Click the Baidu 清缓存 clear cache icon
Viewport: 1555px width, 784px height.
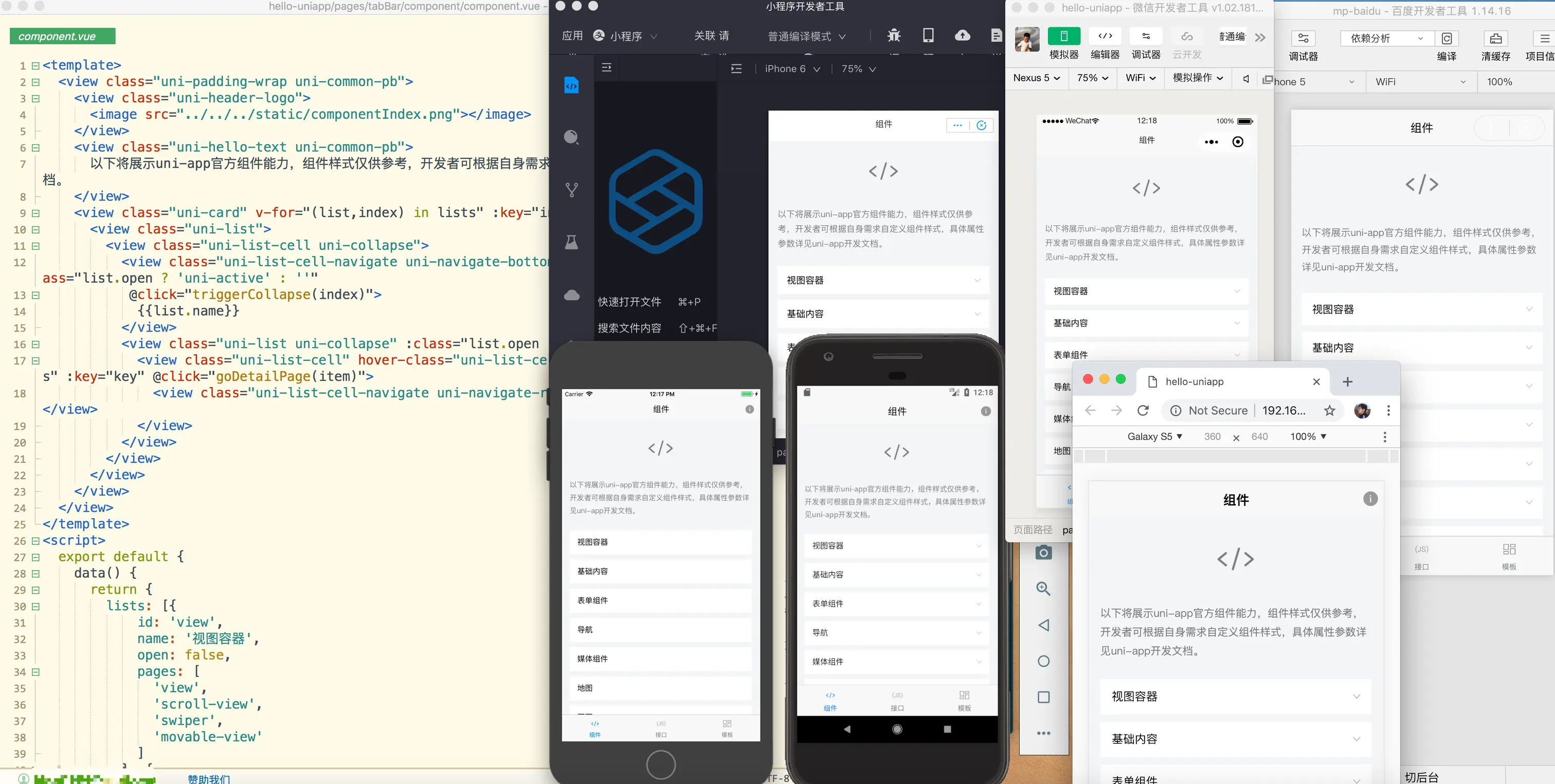point(1495,39)
